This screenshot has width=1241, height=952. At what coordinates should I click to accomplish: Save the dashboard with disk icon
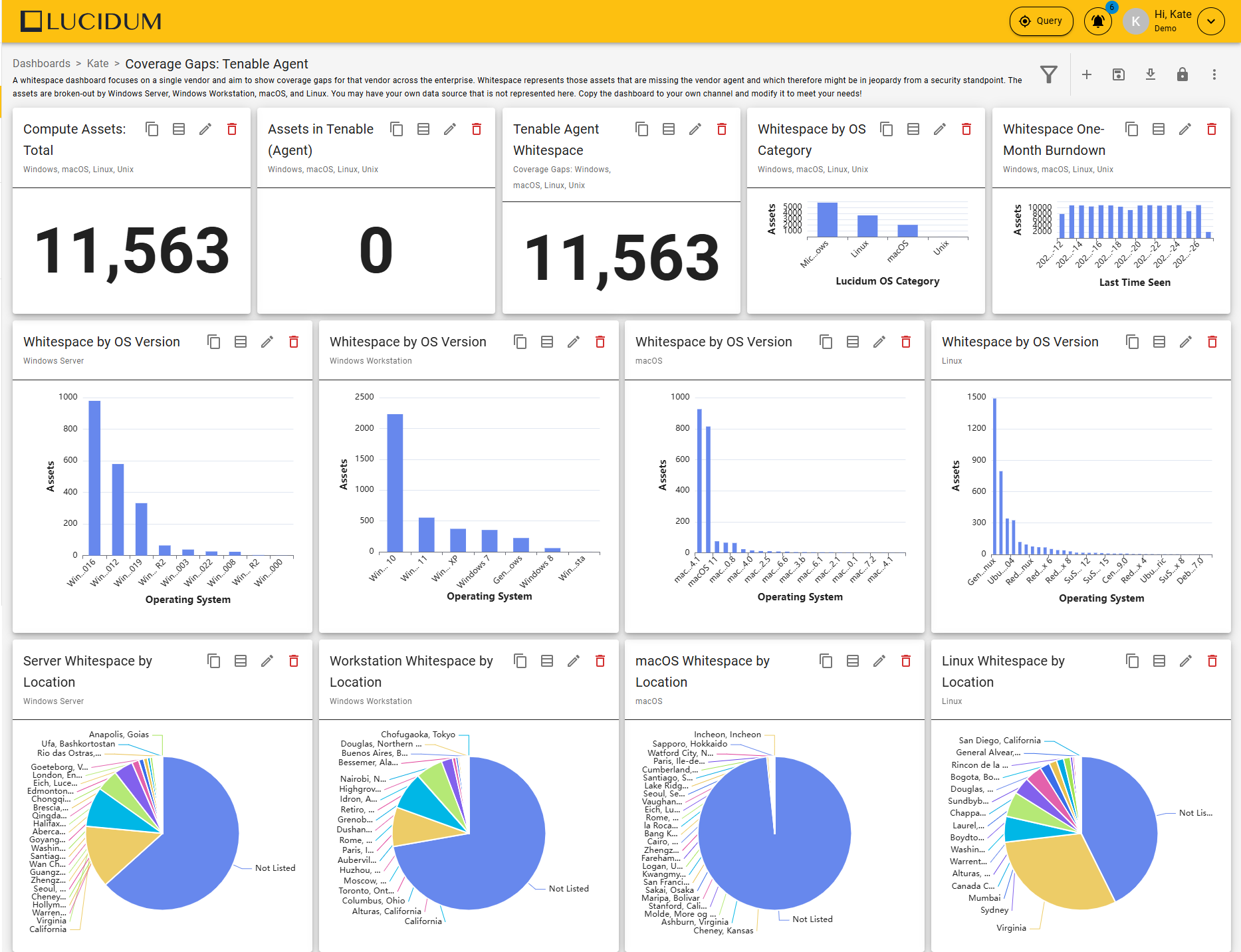click(x=1119, y=74)
